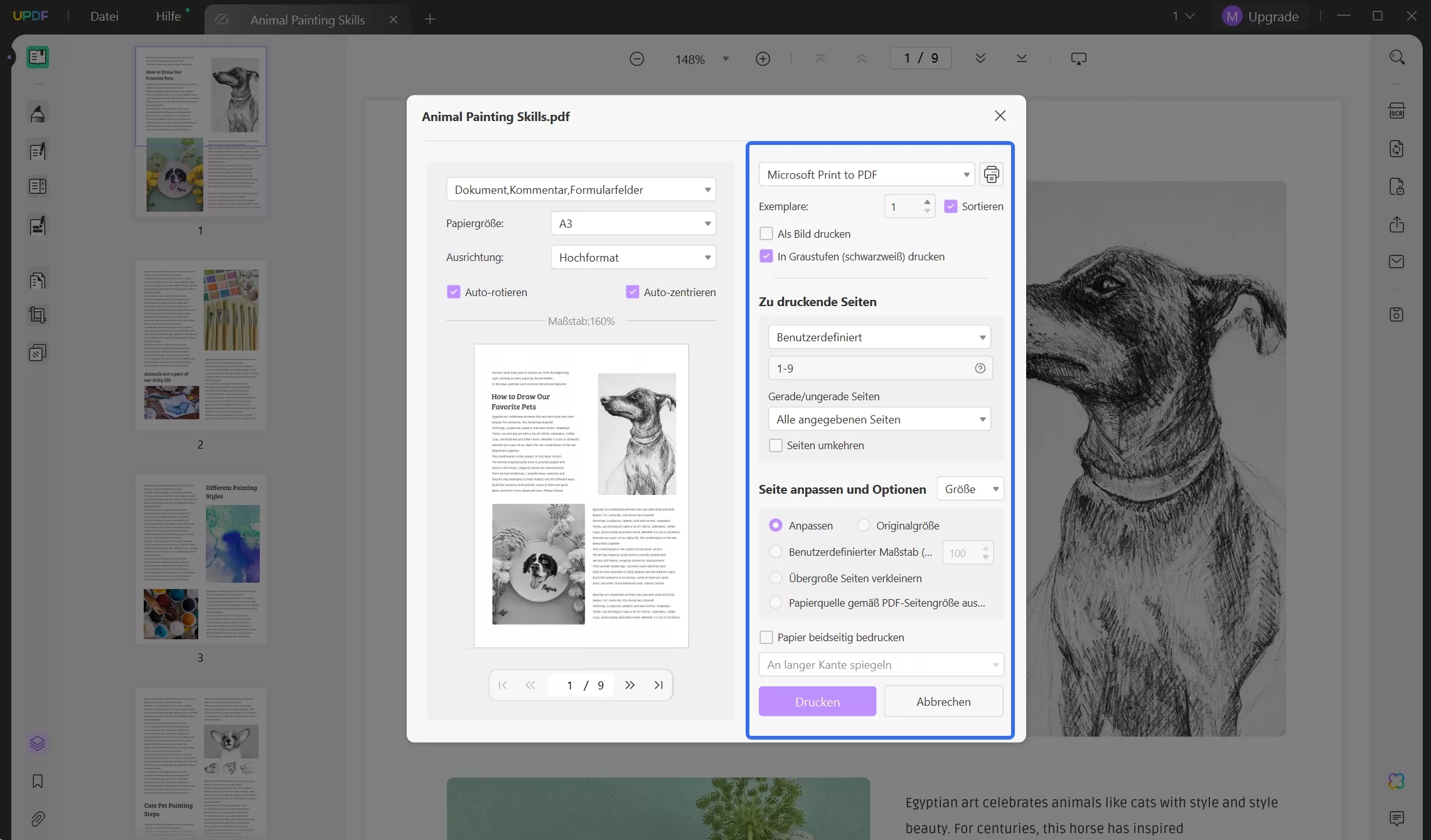The height and width of the screenshot is (840, 1431).
Task: Expand the Papiergröße A3 dropdown
Action: coord(633,223)
